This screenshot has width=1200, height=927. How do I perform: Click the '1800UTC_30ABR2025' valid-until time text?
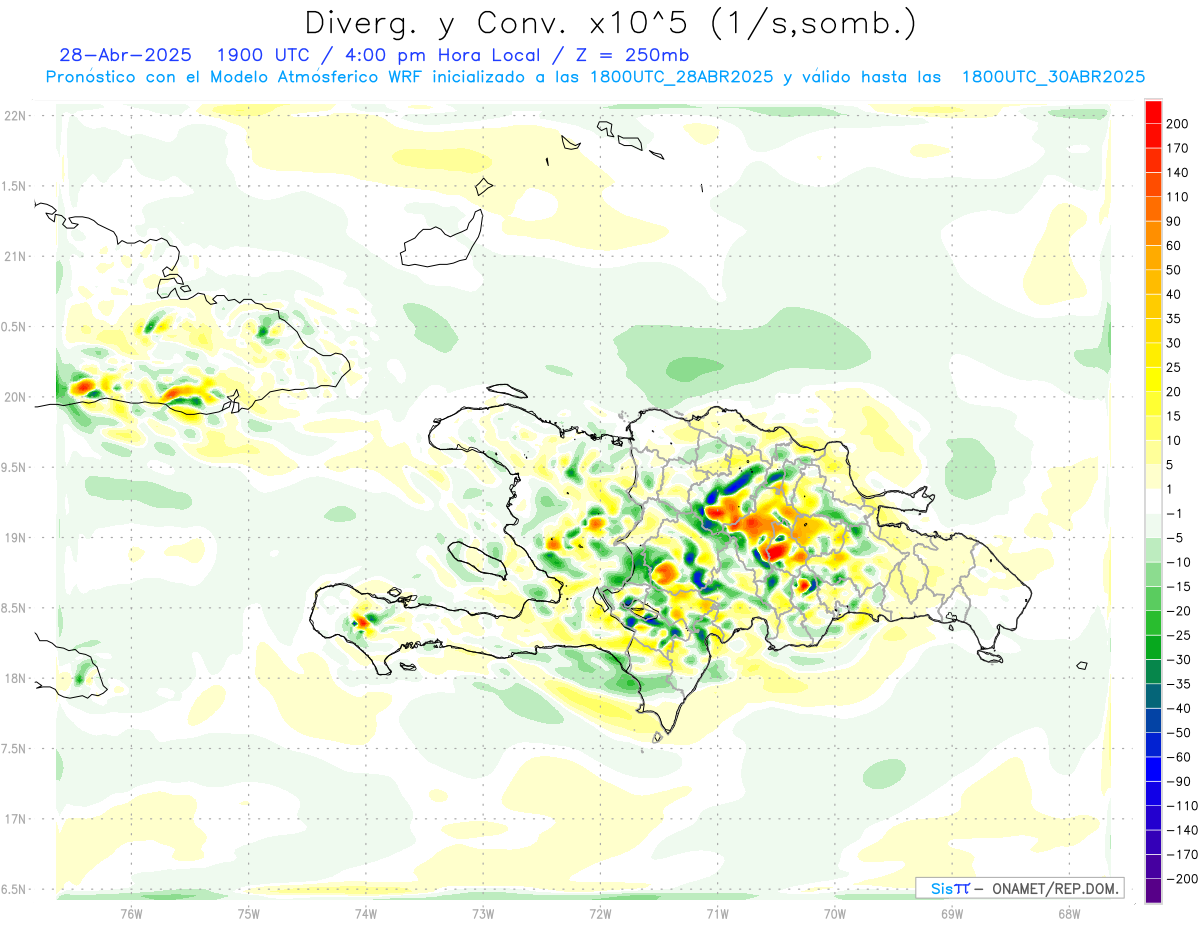[x=1053, y=77]
